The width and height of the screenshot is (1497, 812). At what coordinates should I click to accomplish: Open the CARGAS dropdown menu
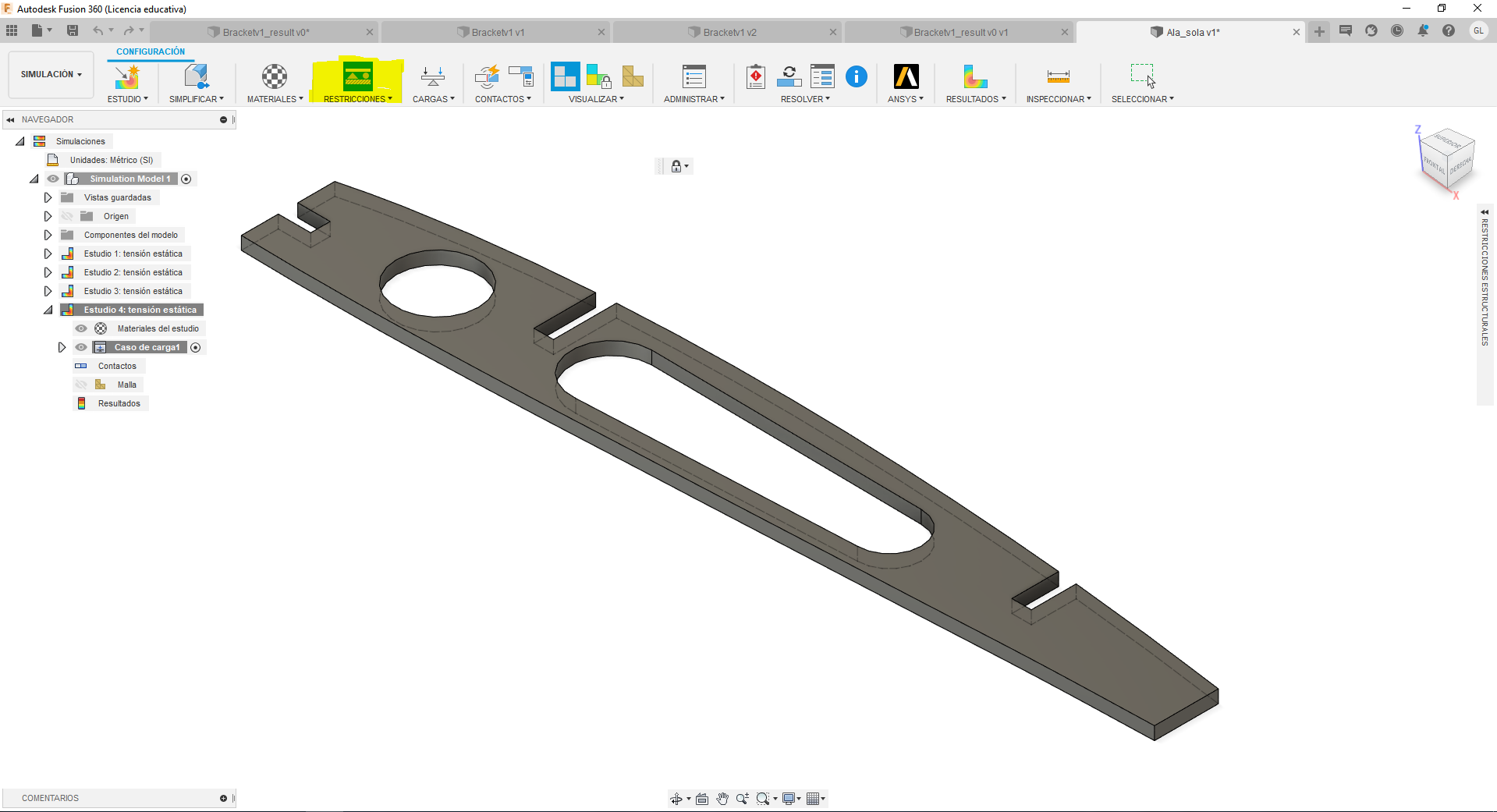pos(433,99)
